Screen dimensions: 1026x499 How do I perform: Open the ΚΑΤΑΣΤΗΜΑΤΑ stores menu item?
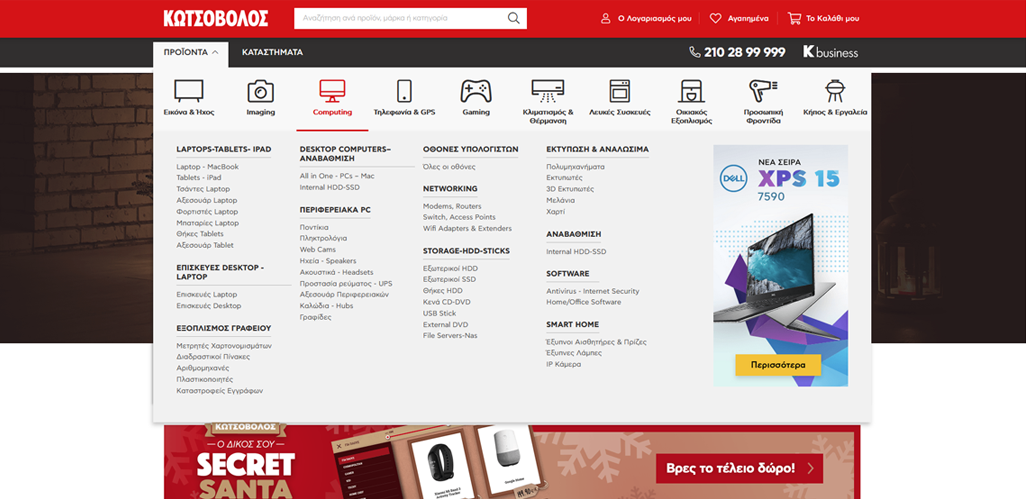coord(272,52)
